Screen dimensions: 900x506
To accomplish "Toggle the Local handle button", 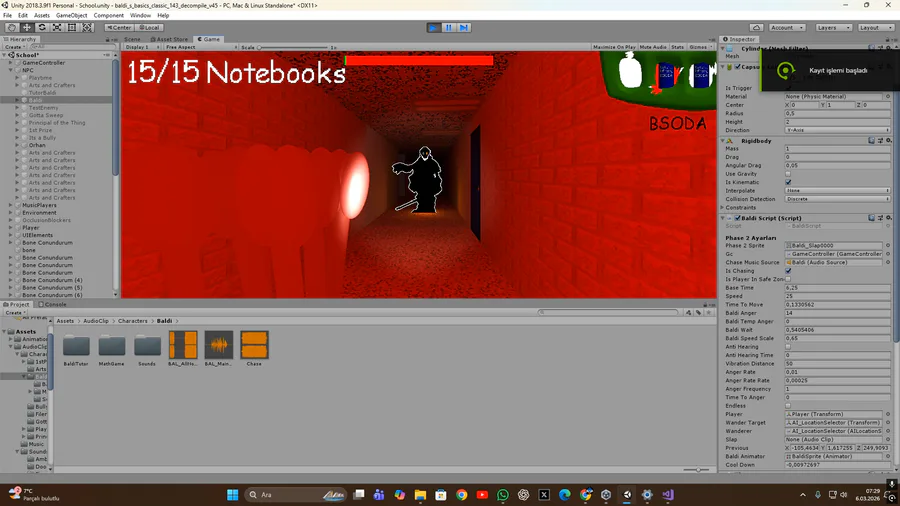I will 149,28.
